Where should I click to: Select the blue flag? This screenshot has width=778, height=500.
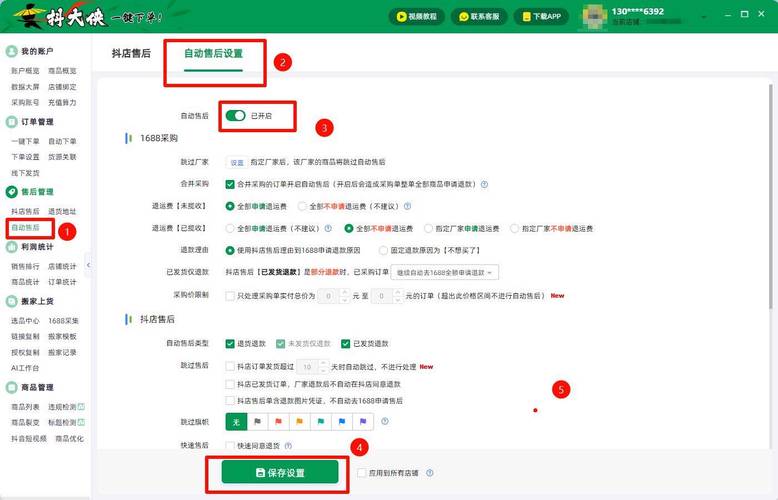pyautogui.click(x=342, y=422)
